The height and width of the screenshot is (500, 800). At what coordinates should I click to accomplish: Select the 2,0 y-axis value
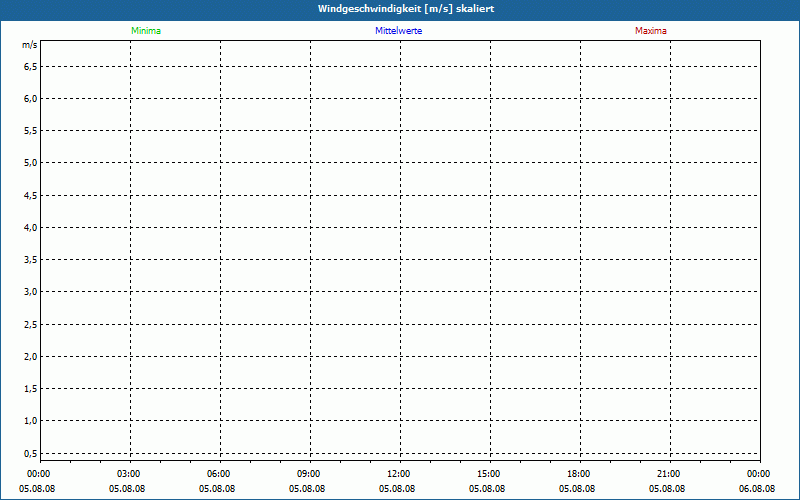pos(30,356)
